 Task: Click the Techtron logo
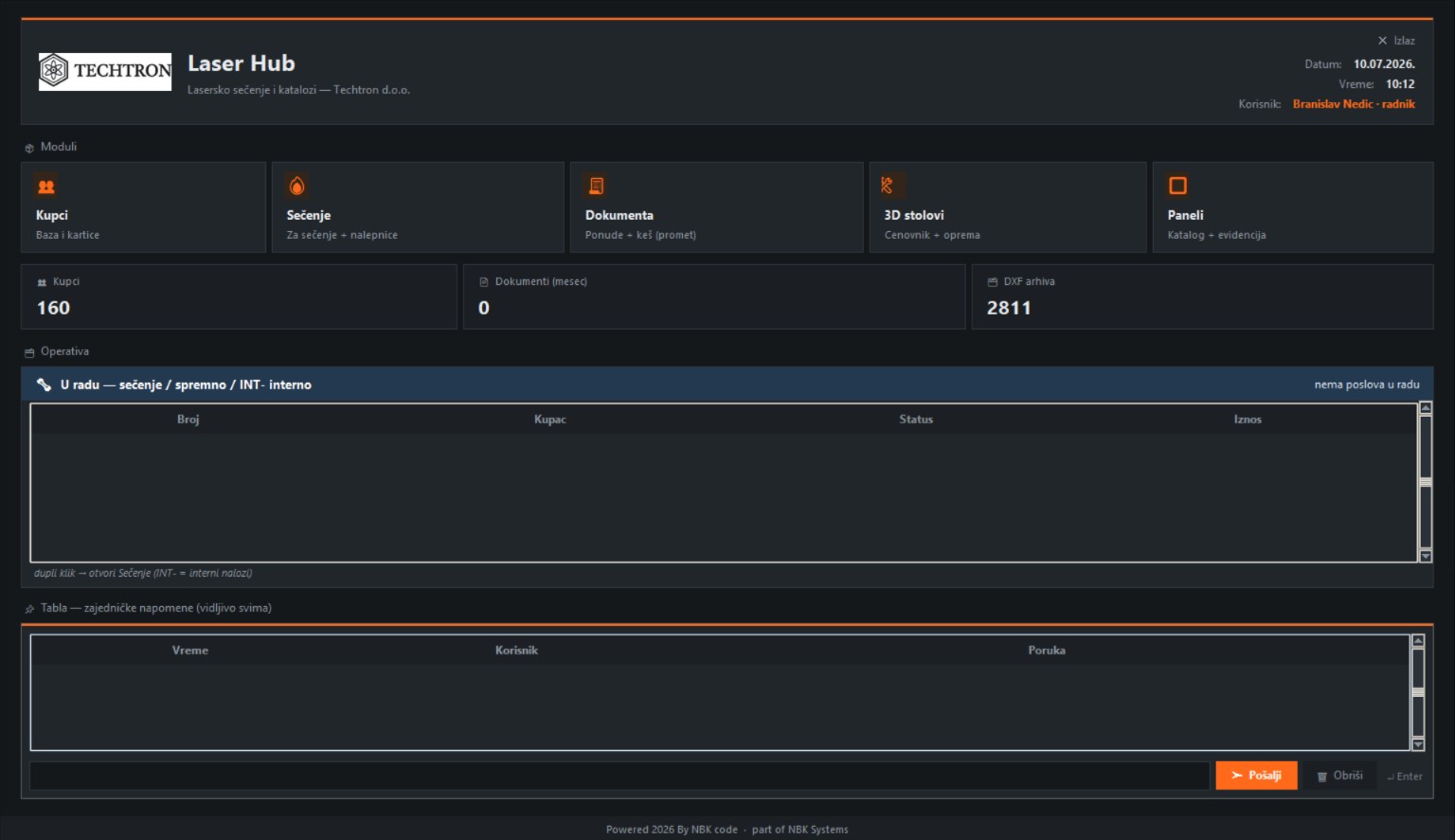(x=105, y=71)
